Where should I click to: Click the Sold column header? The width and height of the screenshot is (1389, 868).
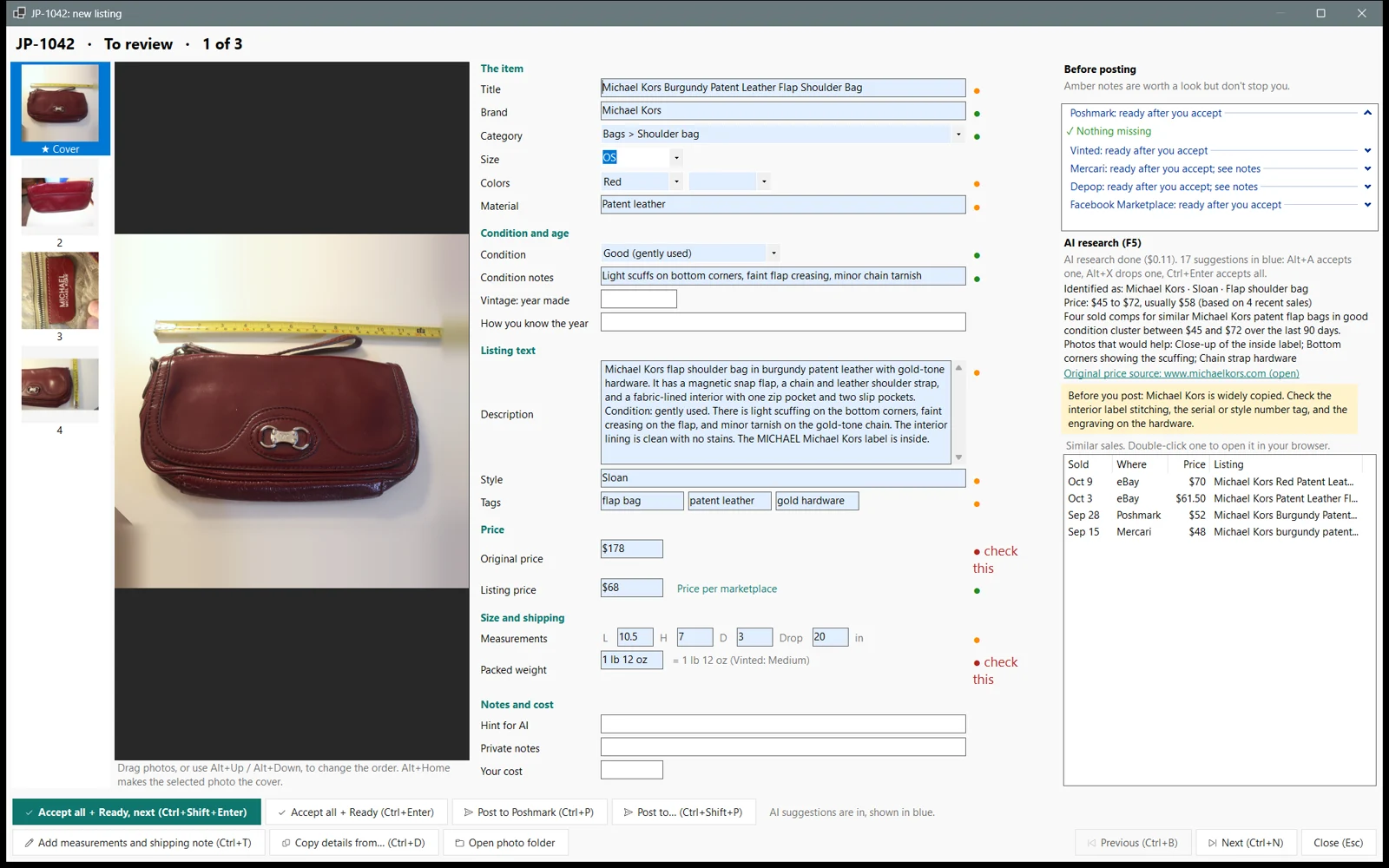[x=1089, y=464]
